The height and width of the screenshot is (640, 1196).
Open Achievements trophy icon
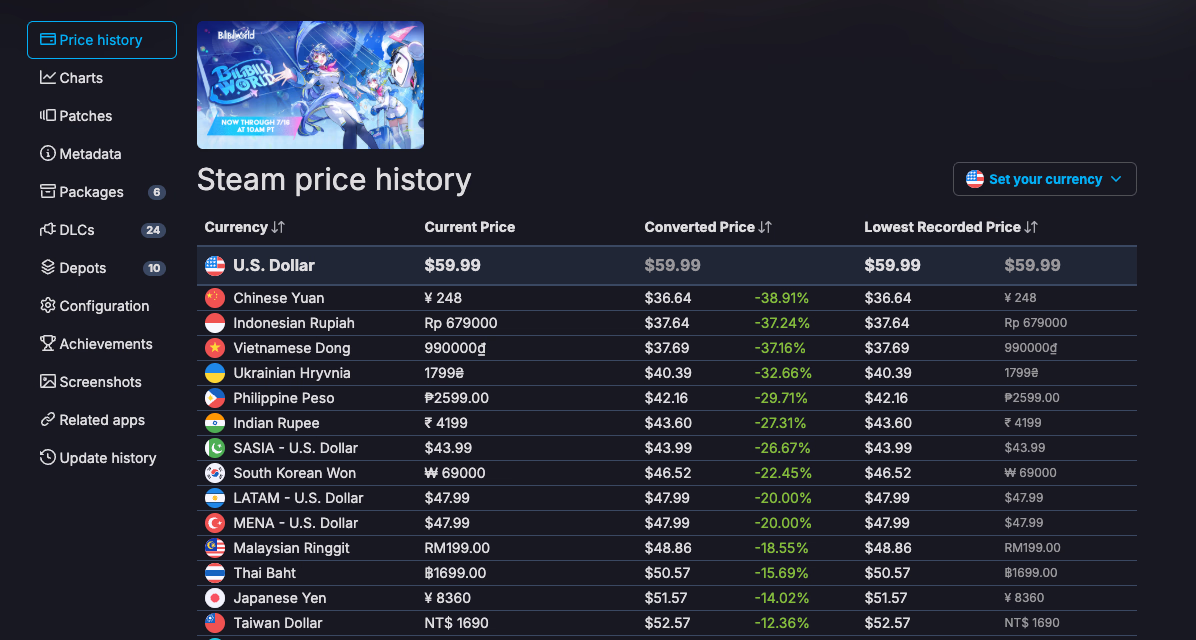(x=47, y=344)
